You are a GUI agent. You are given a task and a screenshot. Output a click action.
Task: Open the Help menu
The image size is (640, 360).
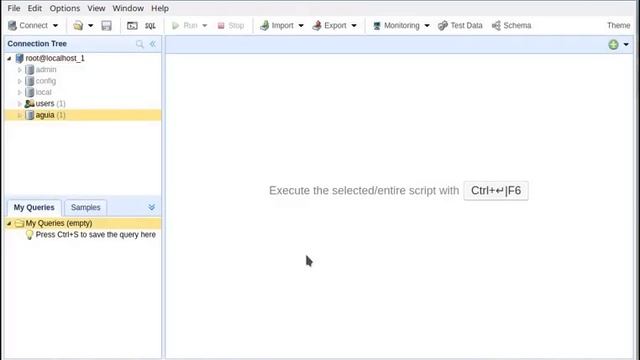pyautogui.click(x=160, y=8)
